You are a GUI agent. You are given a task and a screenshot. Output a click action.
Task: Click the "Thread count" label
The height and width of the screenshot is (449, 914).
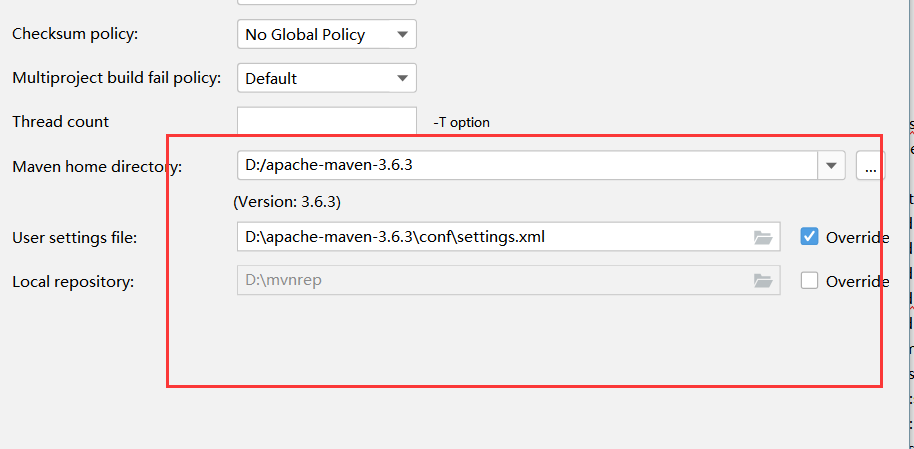61,122
